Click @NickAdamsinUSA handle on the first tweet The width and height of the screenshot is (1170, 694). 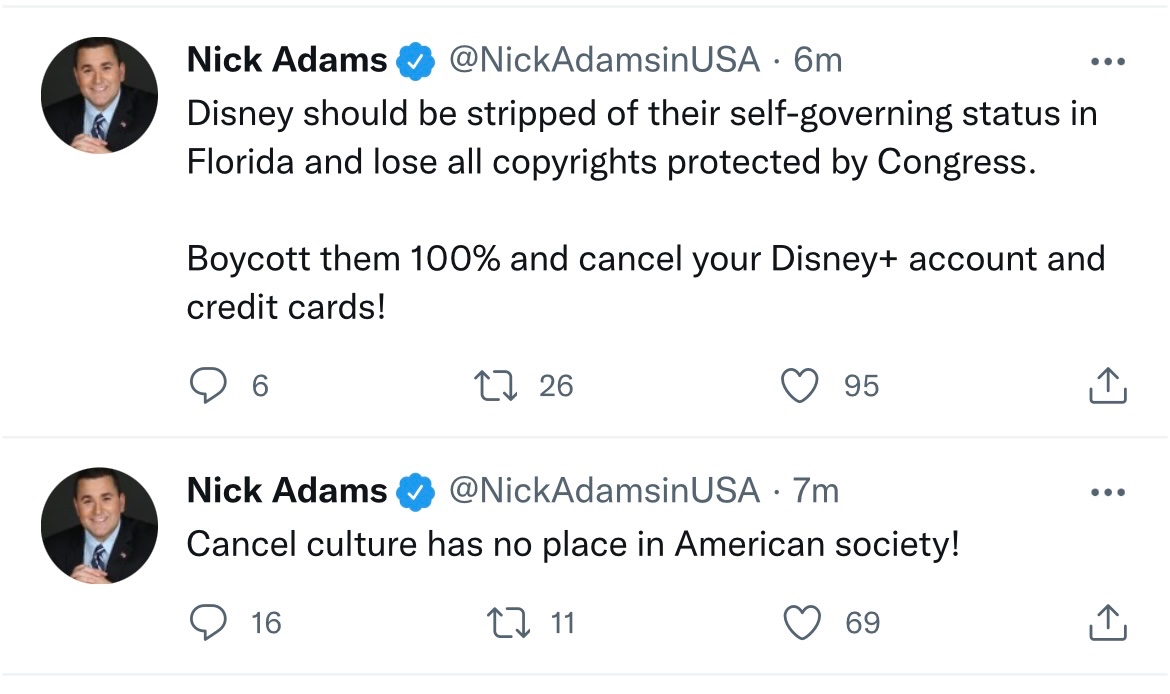[604, 61]
